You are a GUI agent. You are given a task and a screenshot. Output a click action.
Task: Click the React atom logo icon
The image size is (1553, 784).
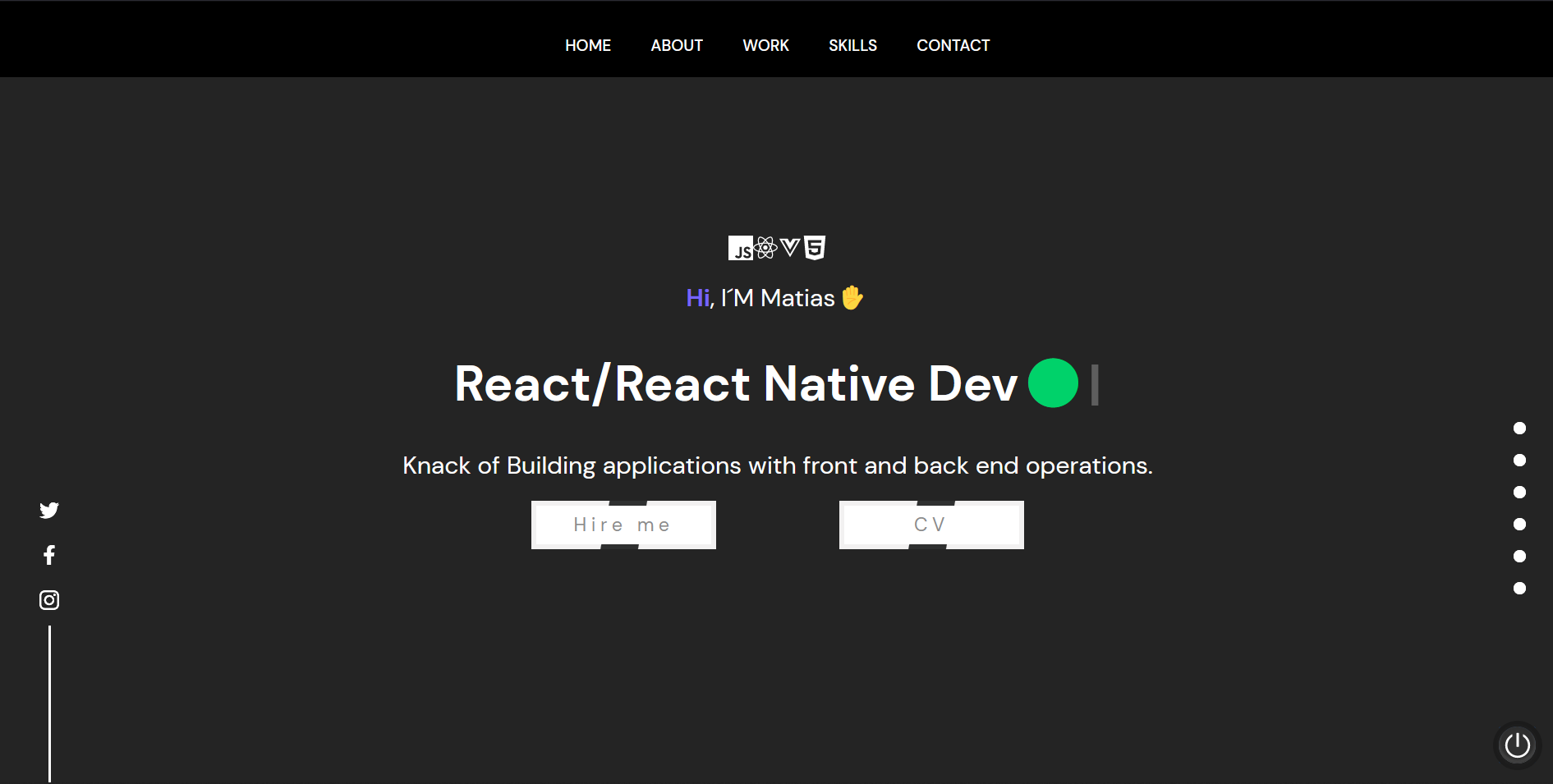coord(765,248)
